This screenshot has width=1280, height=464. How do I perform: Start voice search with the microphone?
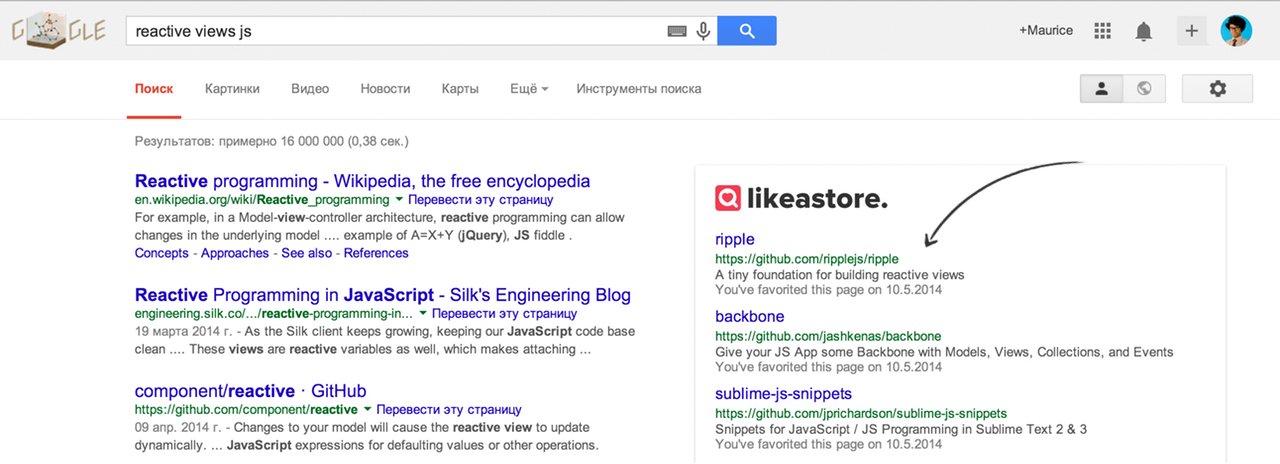[x=703, y=31]
